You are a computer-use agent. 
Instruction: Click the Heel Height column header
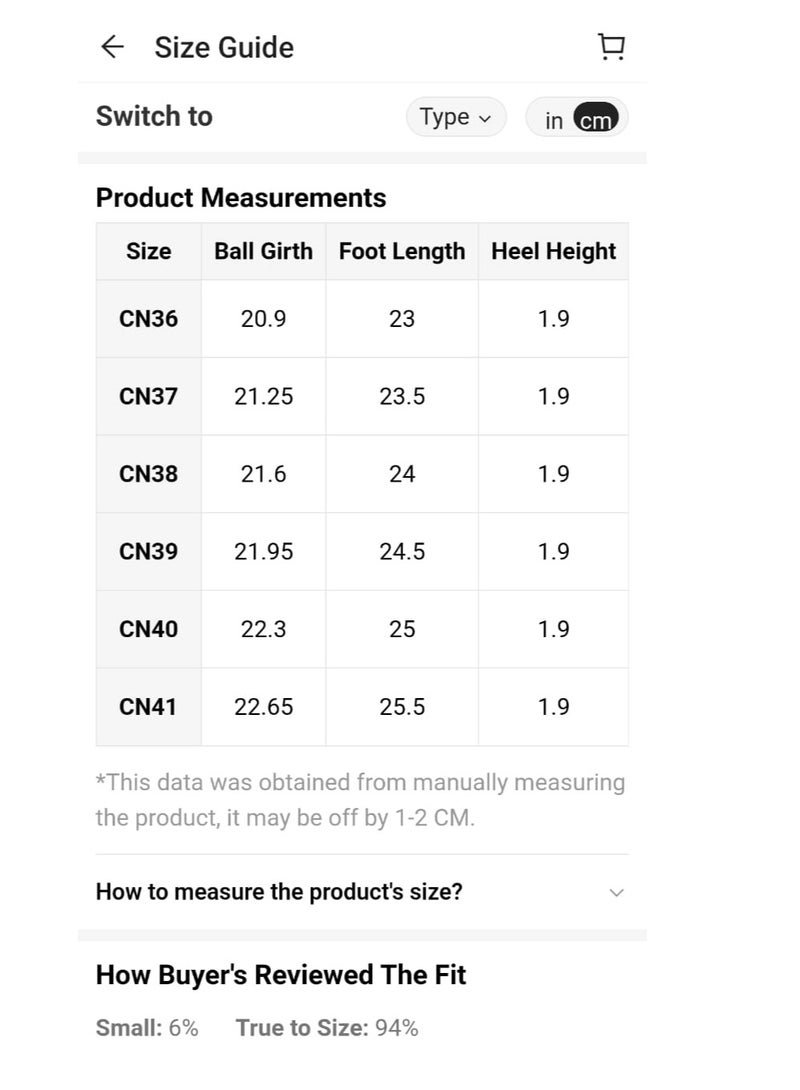553,251
